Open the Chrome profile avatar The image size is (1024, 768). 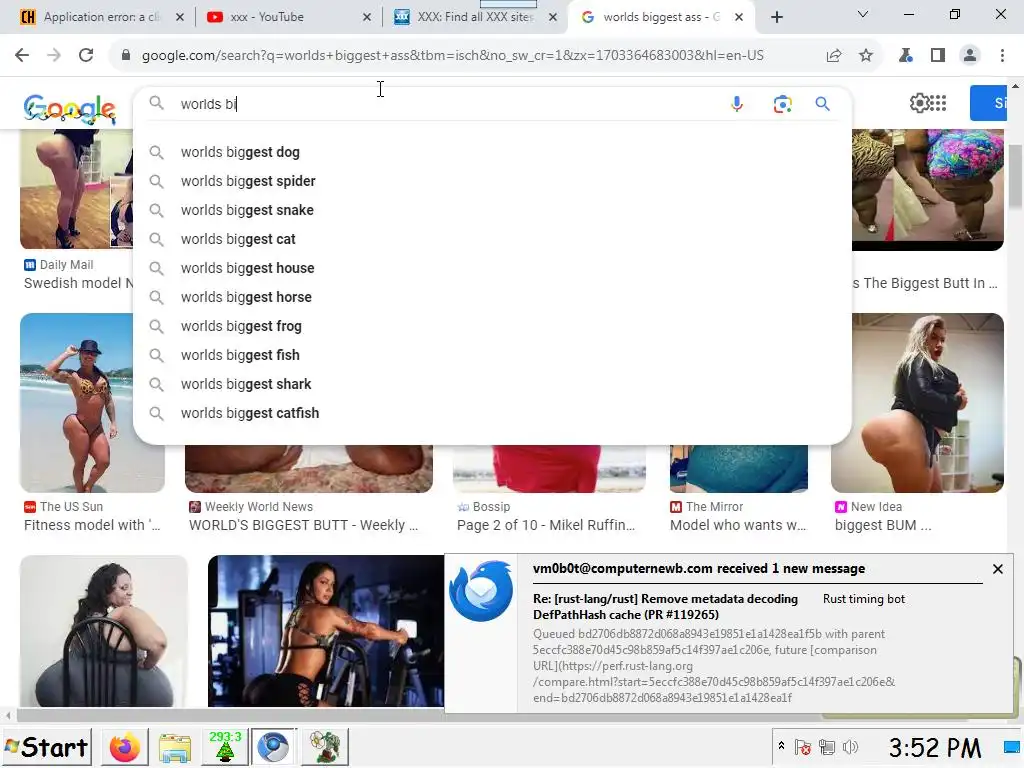[x=970, y=56]
